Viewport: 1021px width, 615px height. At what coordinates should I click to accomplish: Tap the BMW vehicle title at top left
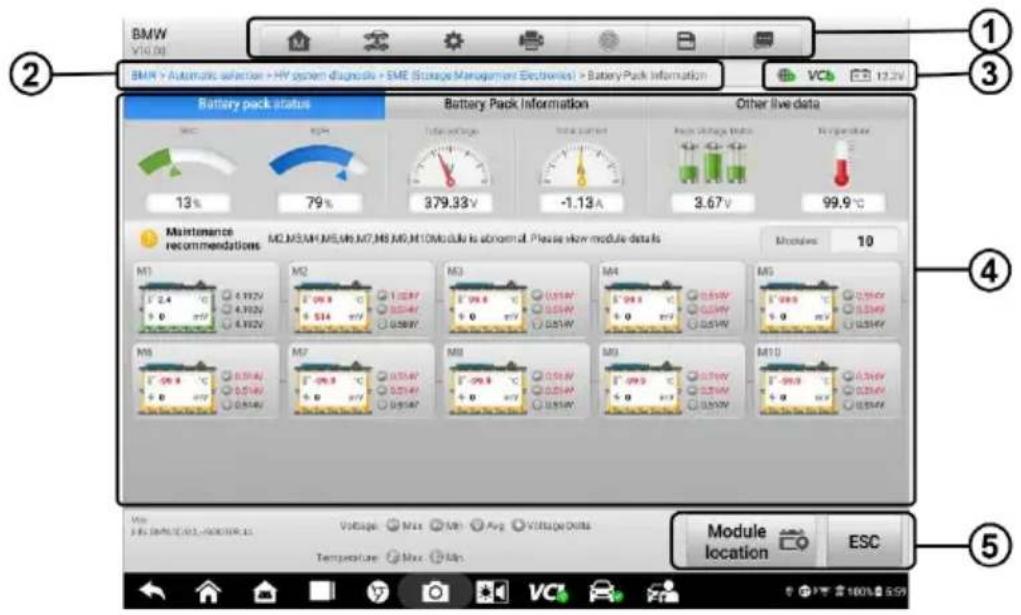pos(149,34)
